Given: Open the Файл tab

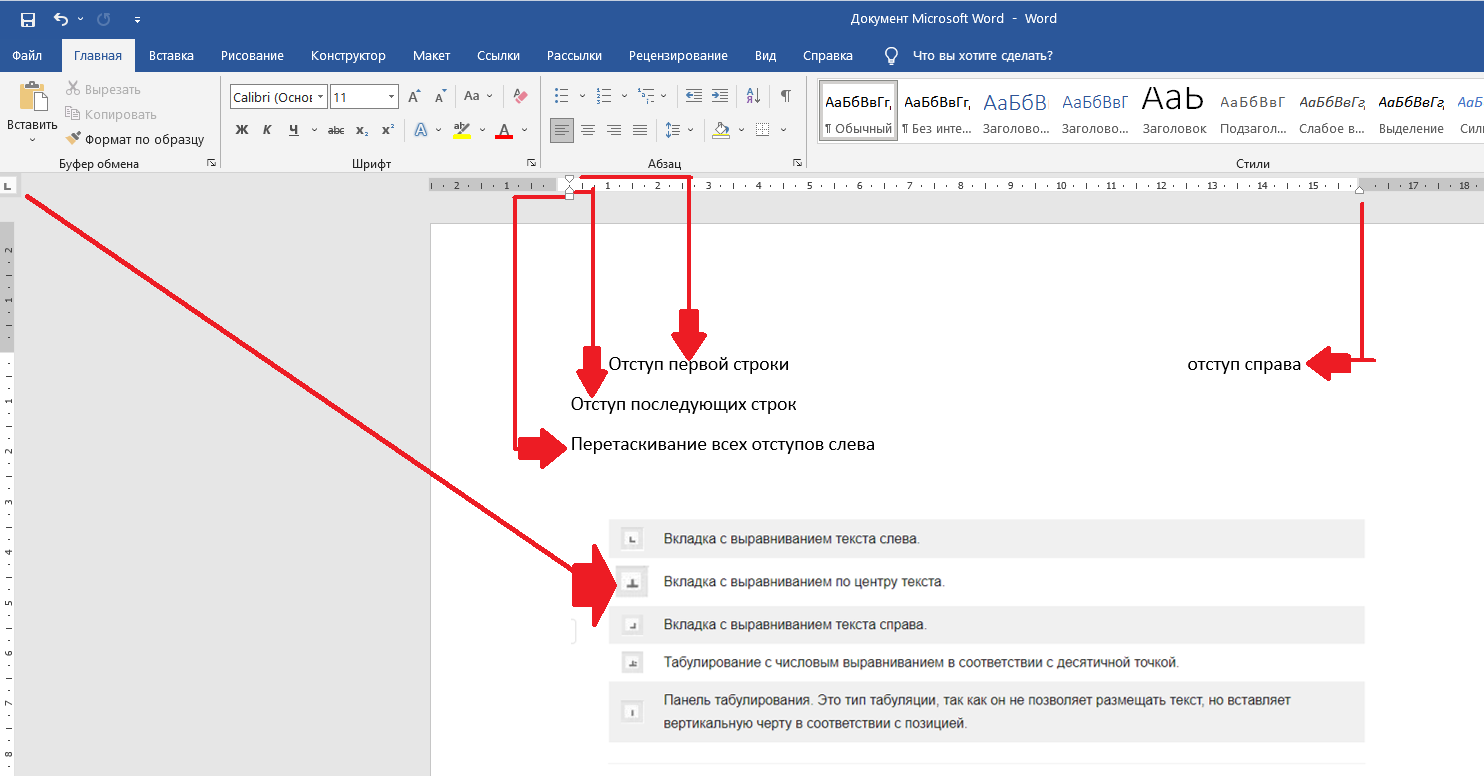Looking at the screenshot, I should pos(27,56).
